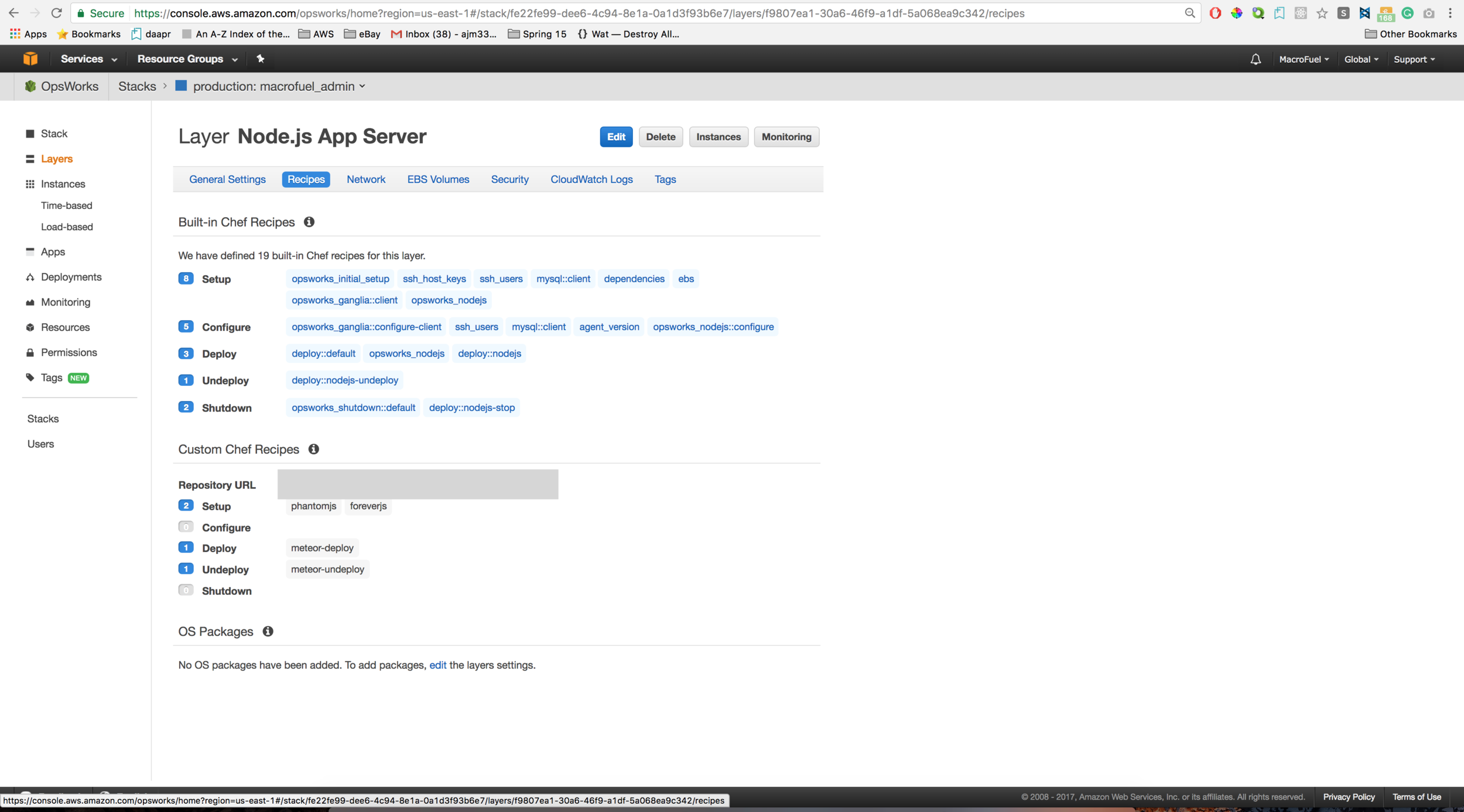
Task: Open the opsworks_nodejs::configure recipe link
Action: pyautogui.click(x=713, y=327)
